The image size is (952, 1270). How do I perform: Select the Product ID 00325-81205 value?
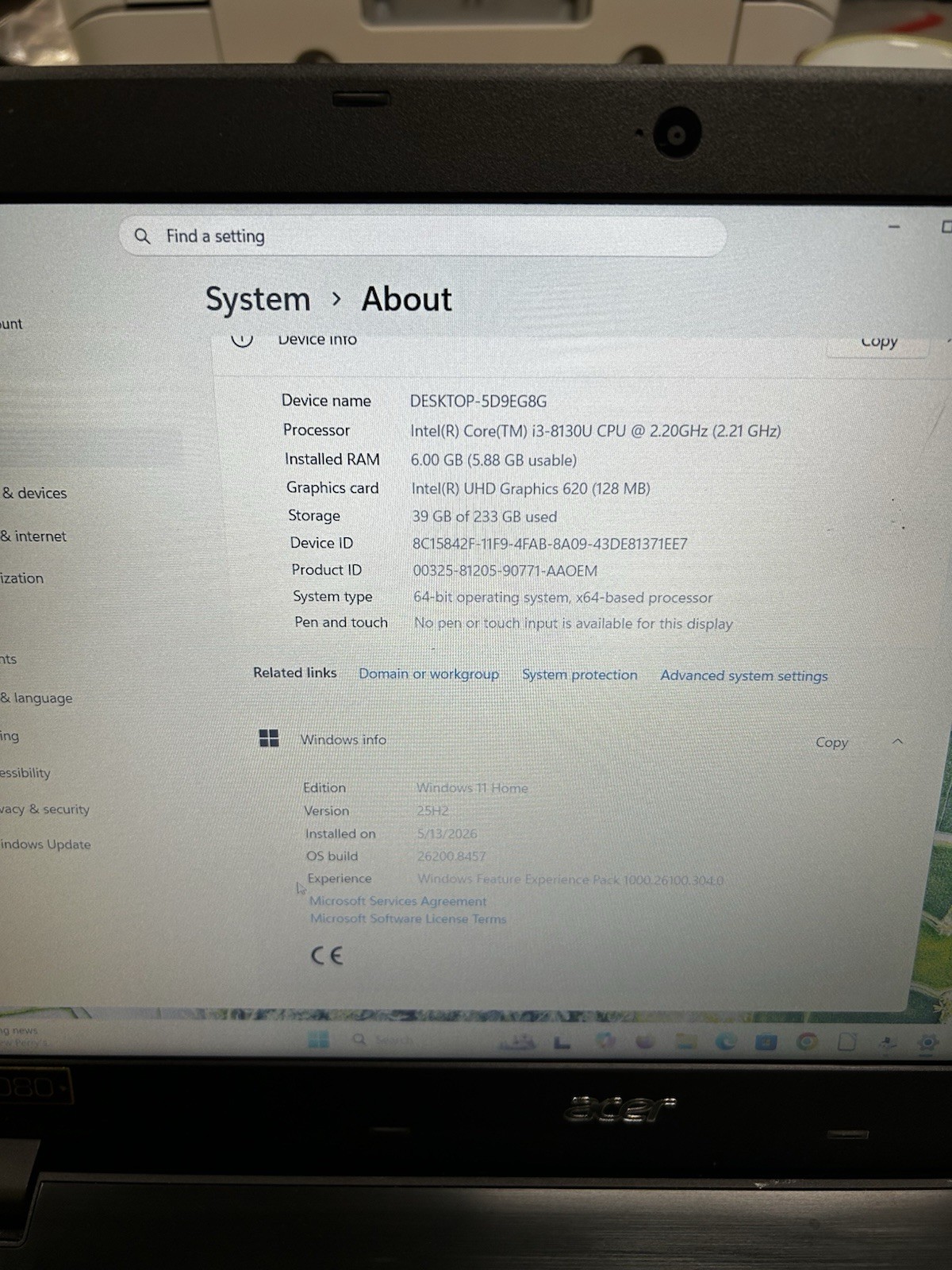pyautogui.click(x=505, y=571)
